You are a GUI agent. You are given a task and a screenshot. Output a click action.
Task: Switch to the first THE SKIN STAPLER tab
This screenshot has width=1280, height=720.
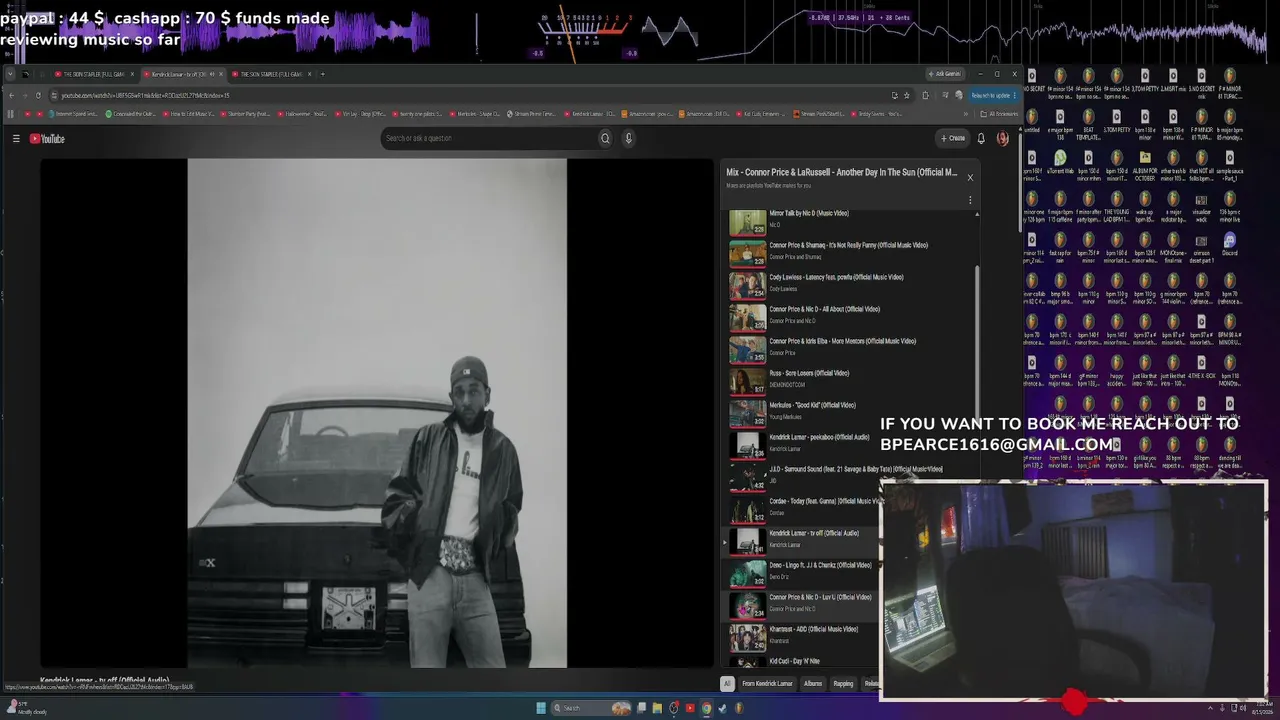pyautogui.click(x=95, y=74)
